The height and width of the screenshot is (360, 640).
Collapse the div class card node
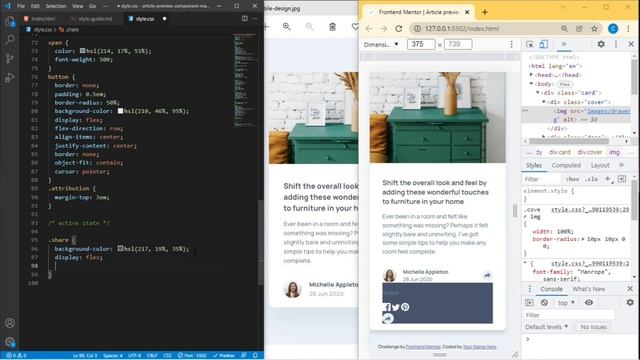(538, 93)
